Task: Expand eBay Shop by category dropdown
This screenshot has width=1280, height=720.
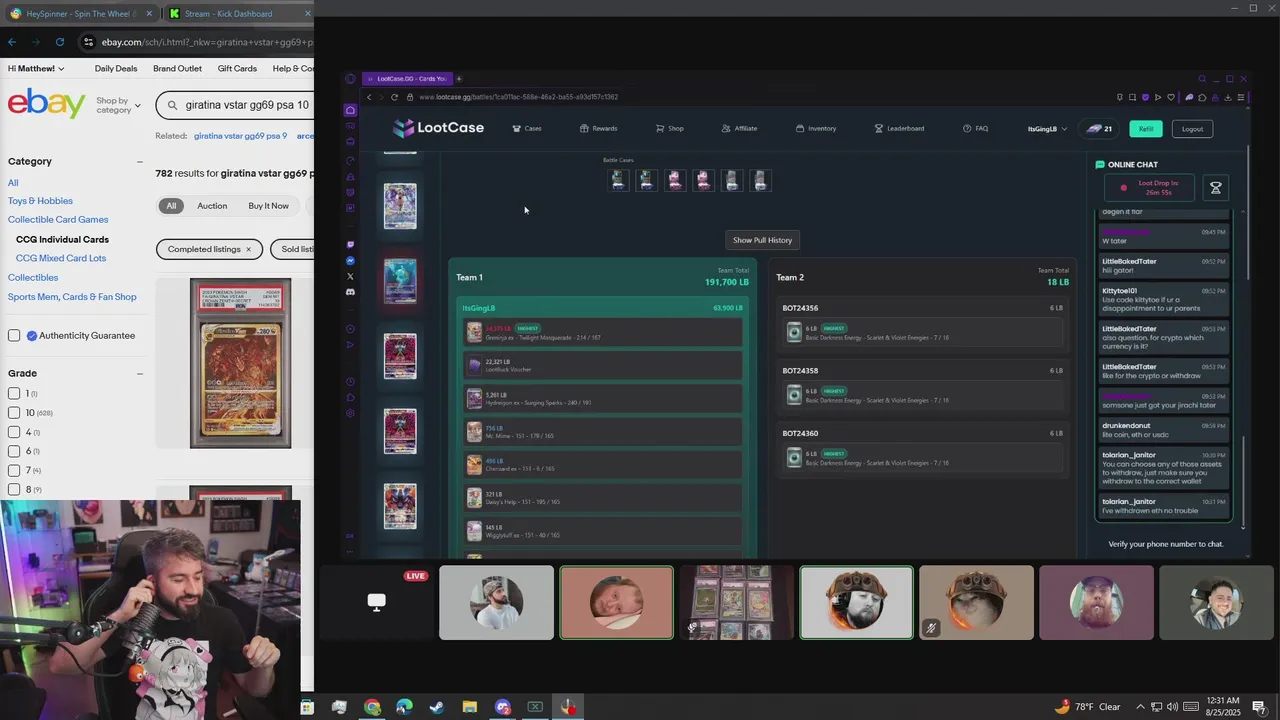Action: pyautogui.click(x=118, y=105)
